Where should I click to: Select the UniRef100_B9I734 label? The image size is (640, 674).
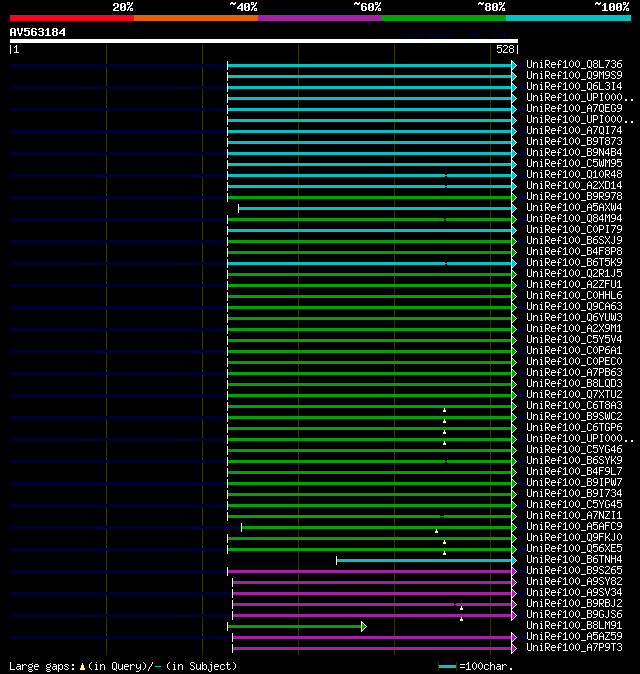(x=574, y=494)
